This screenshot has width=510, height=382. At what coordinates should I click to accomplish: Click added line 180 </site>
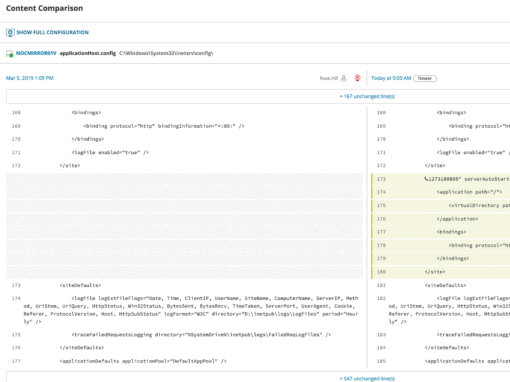tap(440, 272)
